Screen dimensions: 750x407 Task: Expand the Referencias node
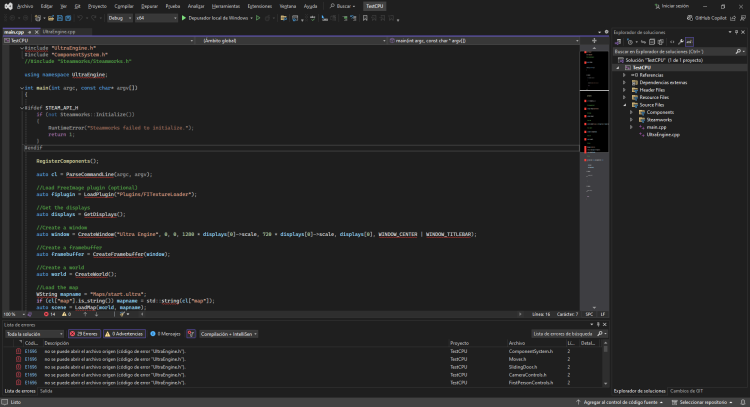[624, 75]
